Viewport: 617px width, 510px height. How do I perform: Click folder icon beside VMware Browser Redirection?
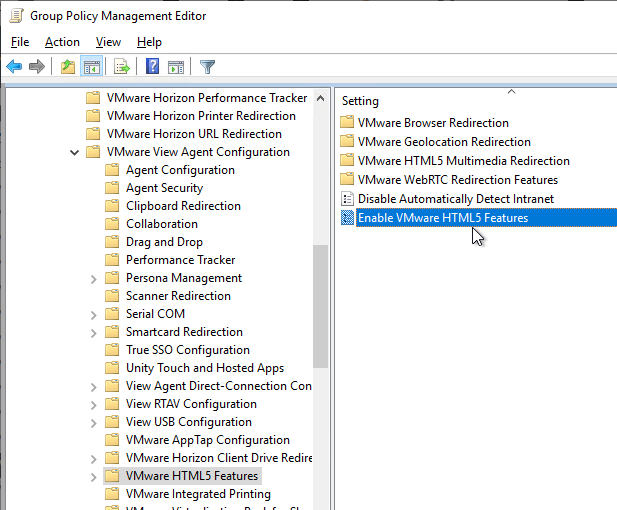coord(347,122)
